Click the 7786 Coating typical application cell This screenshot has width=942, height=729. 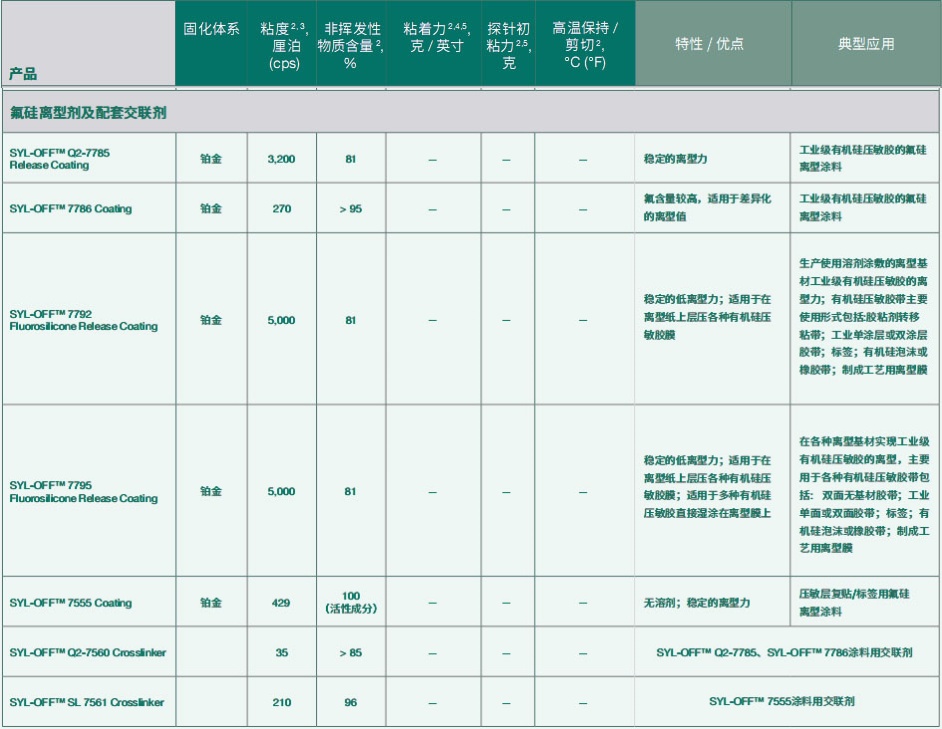coord(863,207)
